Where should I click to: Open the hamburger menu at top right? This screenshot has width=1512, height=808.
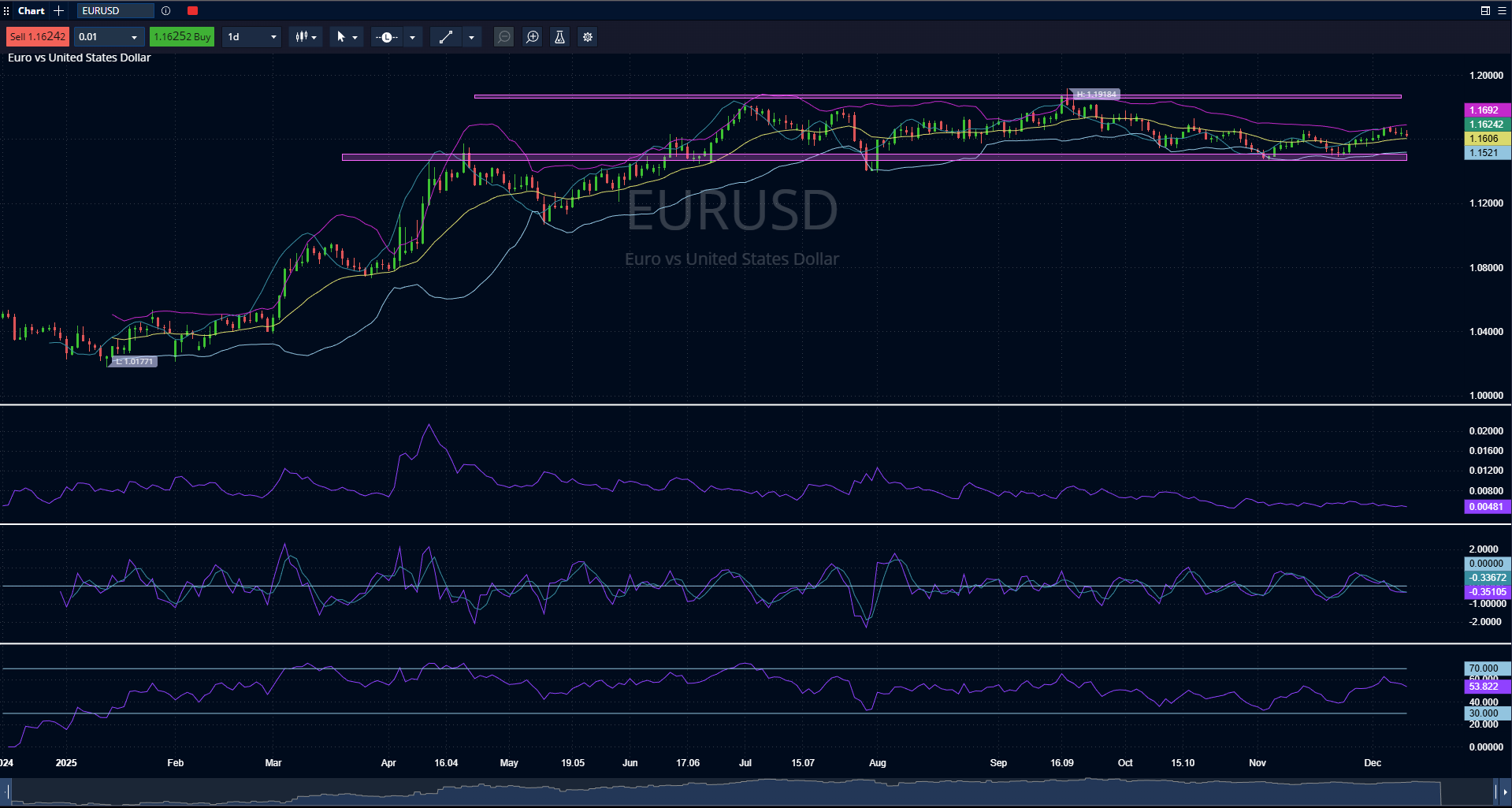[1502, 11]
